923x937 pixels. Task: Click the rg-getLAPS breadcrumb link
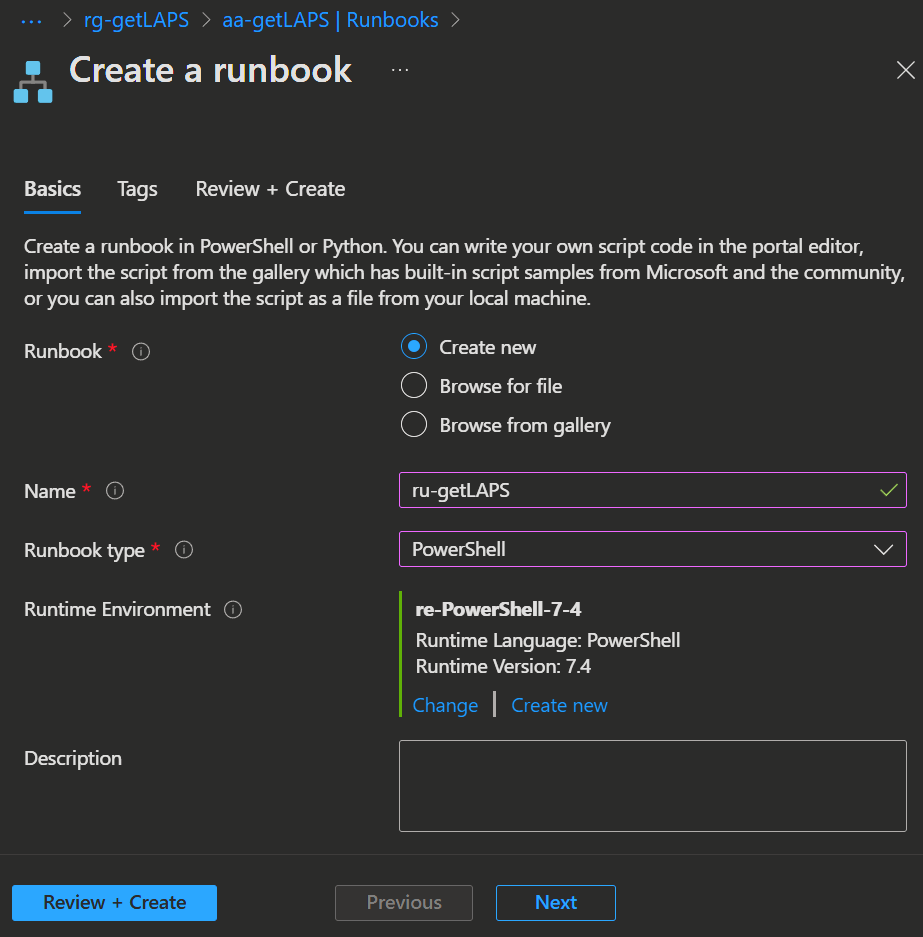pyautogui.click(x=137, y=20)
